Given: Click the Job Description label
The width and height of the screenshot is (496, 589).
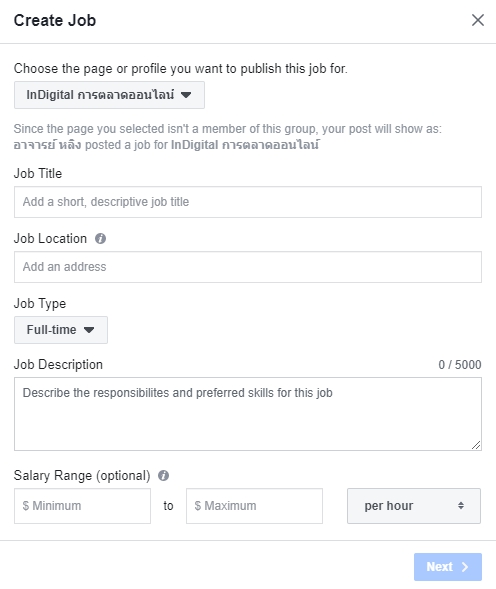Looking at the screenshot, I should point(58,365).
